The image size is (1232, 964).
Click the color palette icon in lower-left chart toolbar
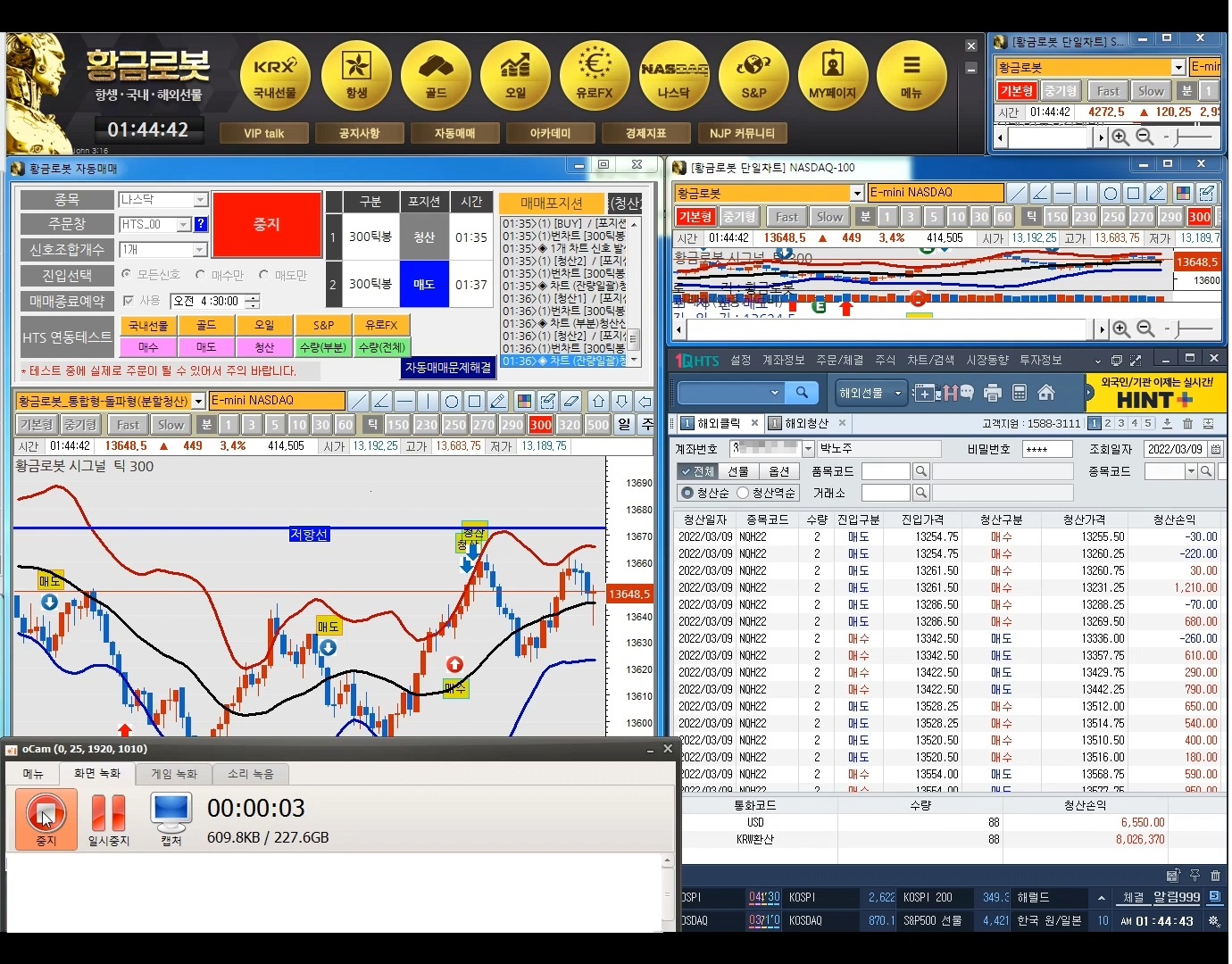coord(525,401)
